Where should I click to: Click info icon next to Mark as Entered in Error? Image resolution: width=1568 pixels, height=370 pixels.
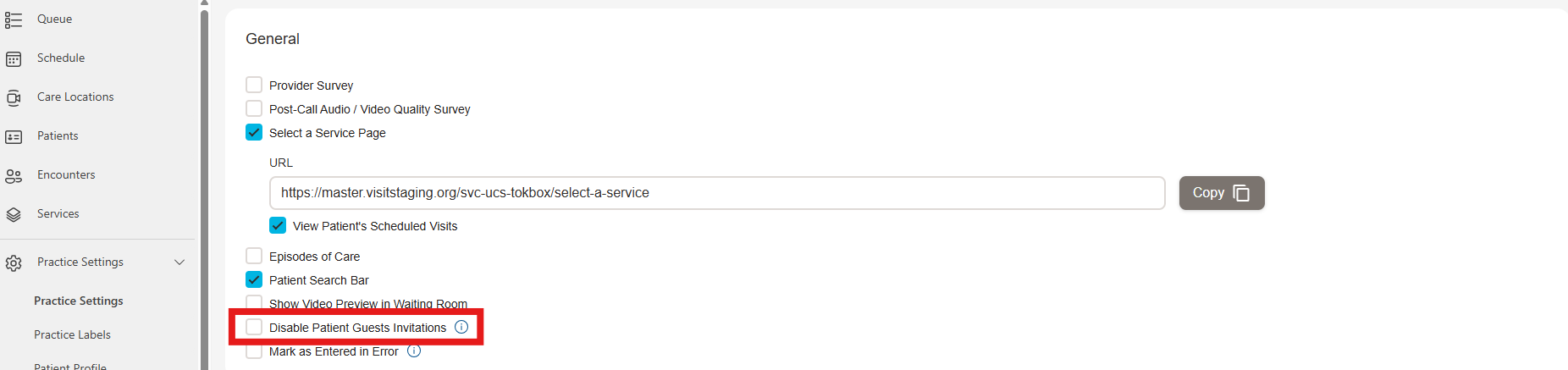point(414,351)
